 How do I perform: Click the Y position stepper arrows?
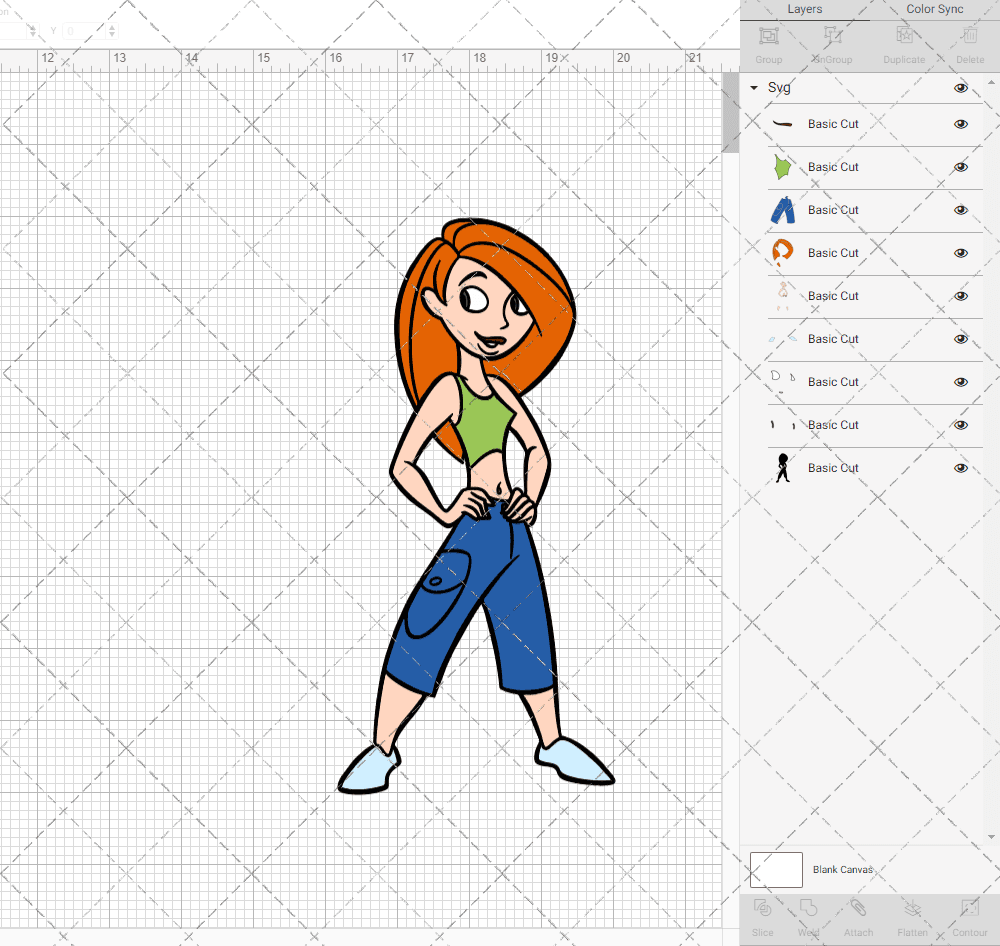pyautogui.click(x=112, y=31)
